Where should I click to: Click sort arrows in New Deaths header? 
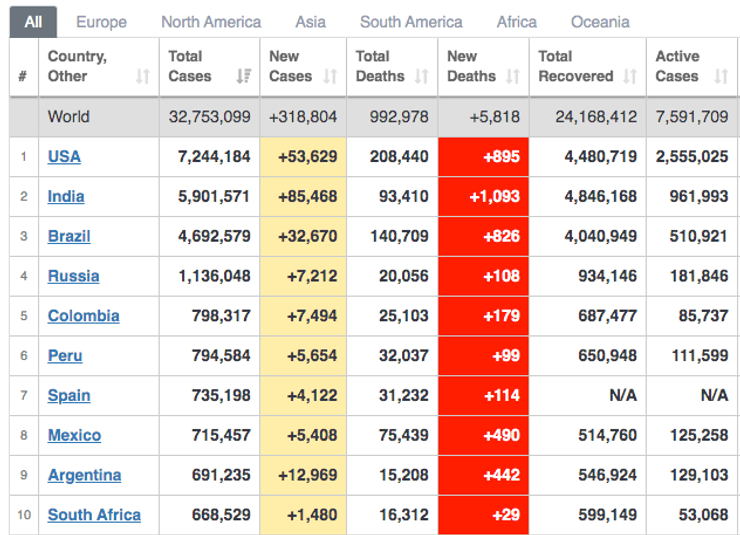(512, 77)
